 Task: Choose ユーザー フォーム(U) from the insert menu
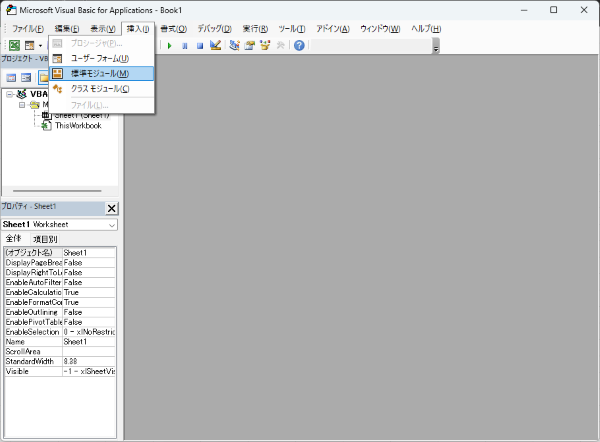tap(101, 59)
